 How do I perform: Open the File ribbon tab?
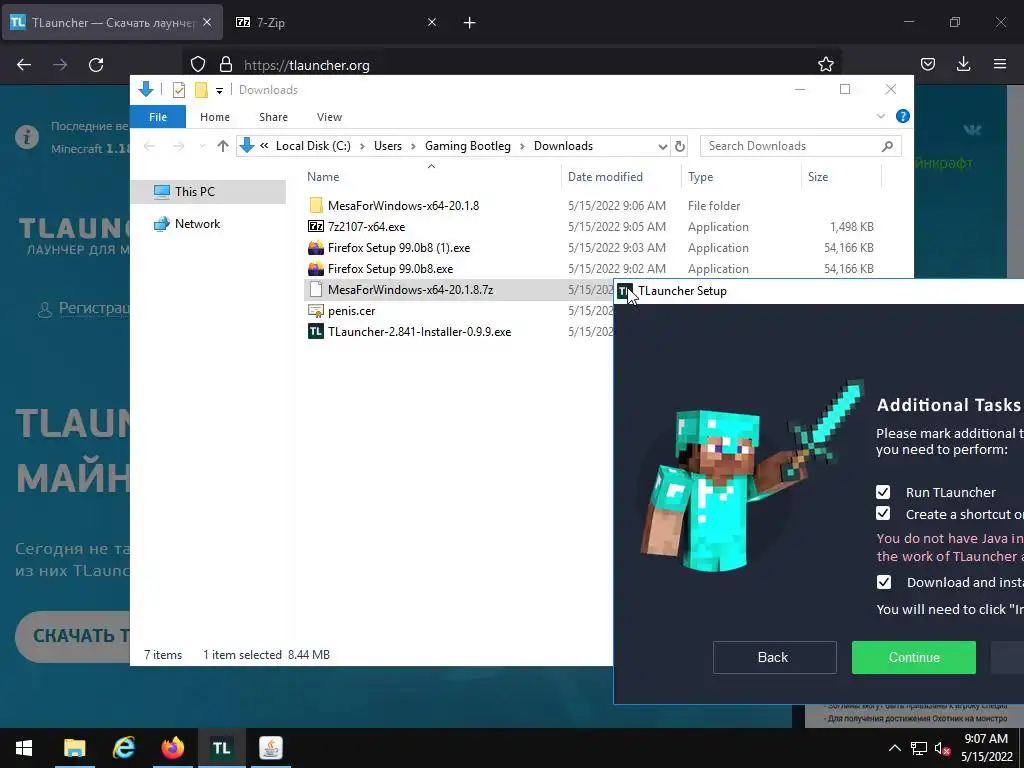(x=158, y=117)
